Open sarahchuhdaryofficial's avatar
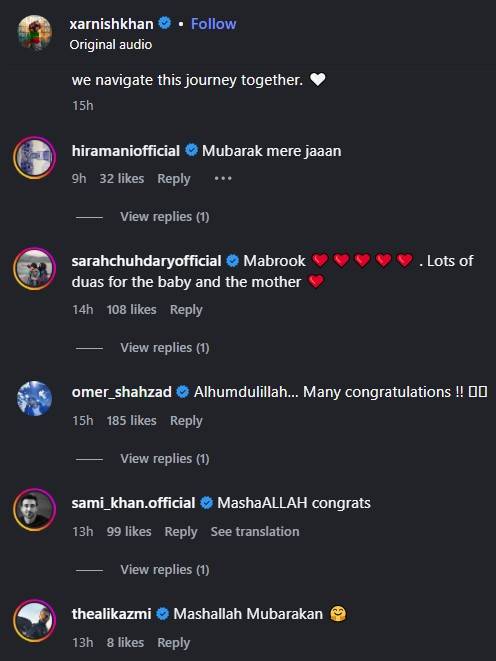This screenshot has height=661, width=496. click(x=35, y=269)
